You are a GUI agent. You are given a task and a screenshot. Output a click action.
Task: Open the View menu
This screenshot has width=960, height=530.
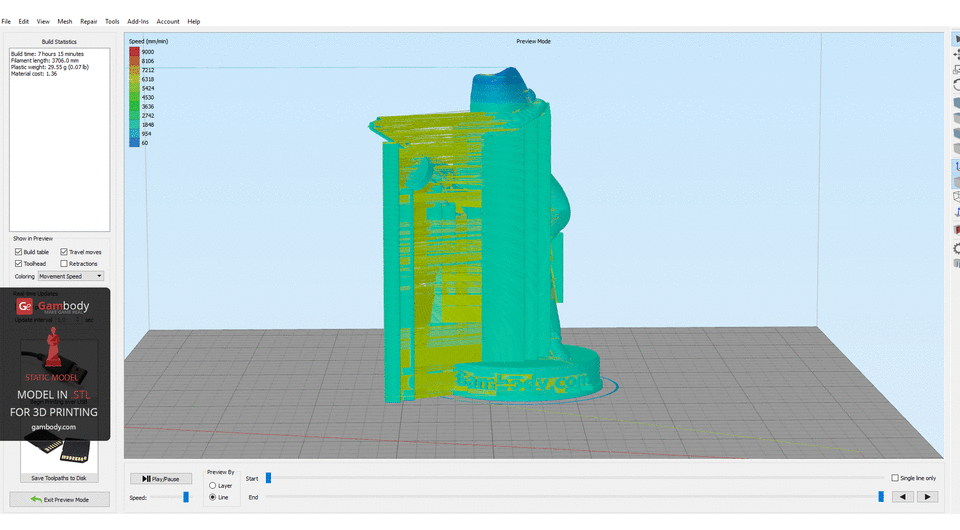tap(43, 21)
